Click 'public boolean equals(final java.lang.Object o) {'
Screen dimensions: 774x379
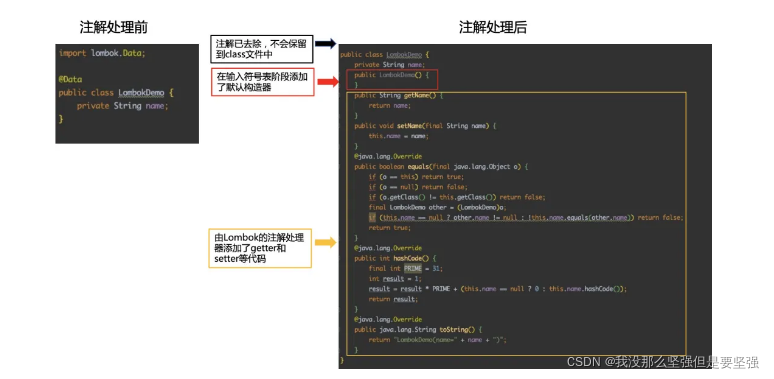[441, 167]
